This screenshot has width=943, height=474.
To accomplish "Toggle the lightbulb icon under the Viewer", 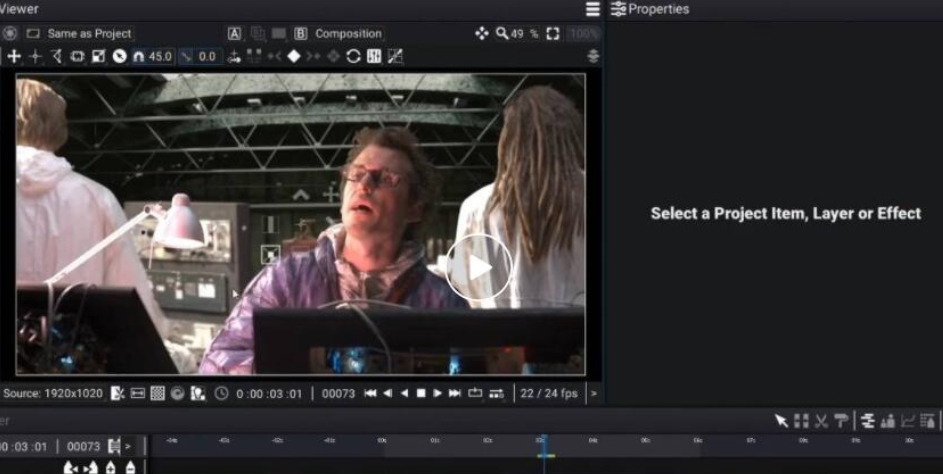I will tap(197, 393).
